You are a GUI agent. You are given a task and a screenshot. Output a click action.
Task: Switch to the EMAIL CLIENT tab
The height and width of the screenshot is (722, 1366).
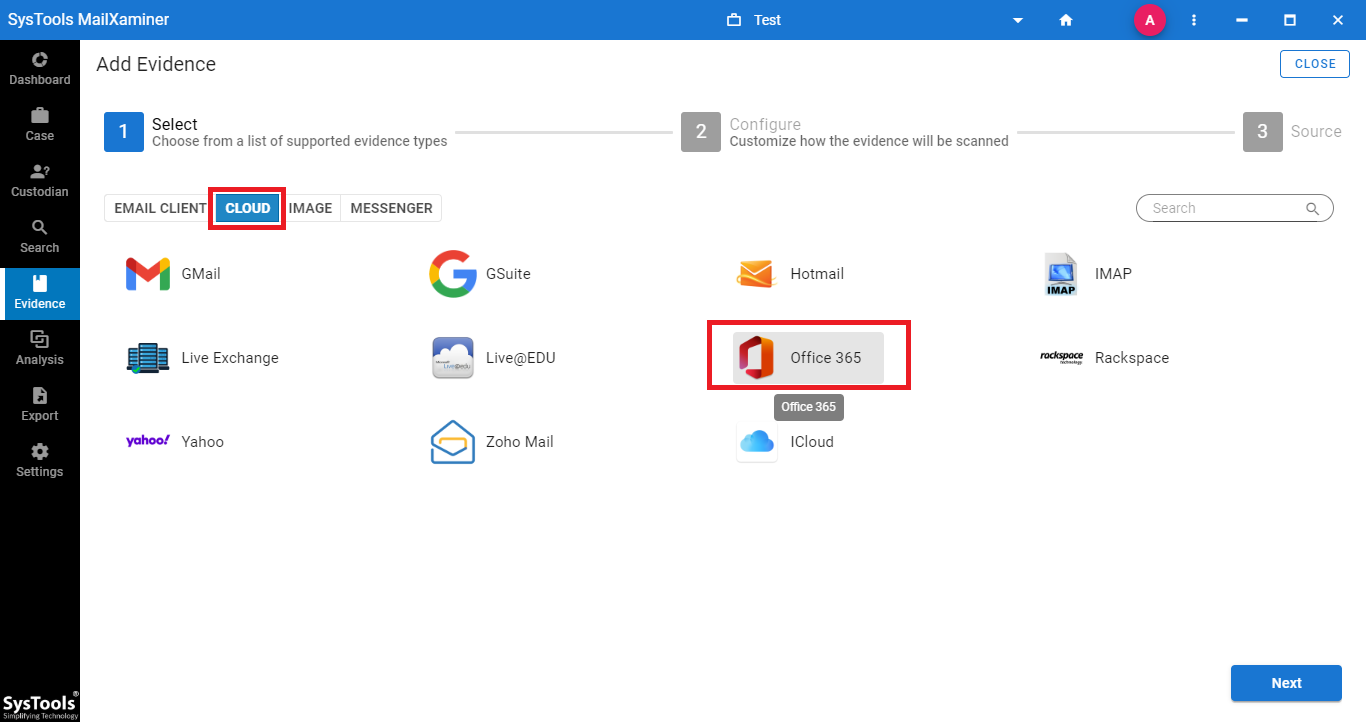pos(160,208)
